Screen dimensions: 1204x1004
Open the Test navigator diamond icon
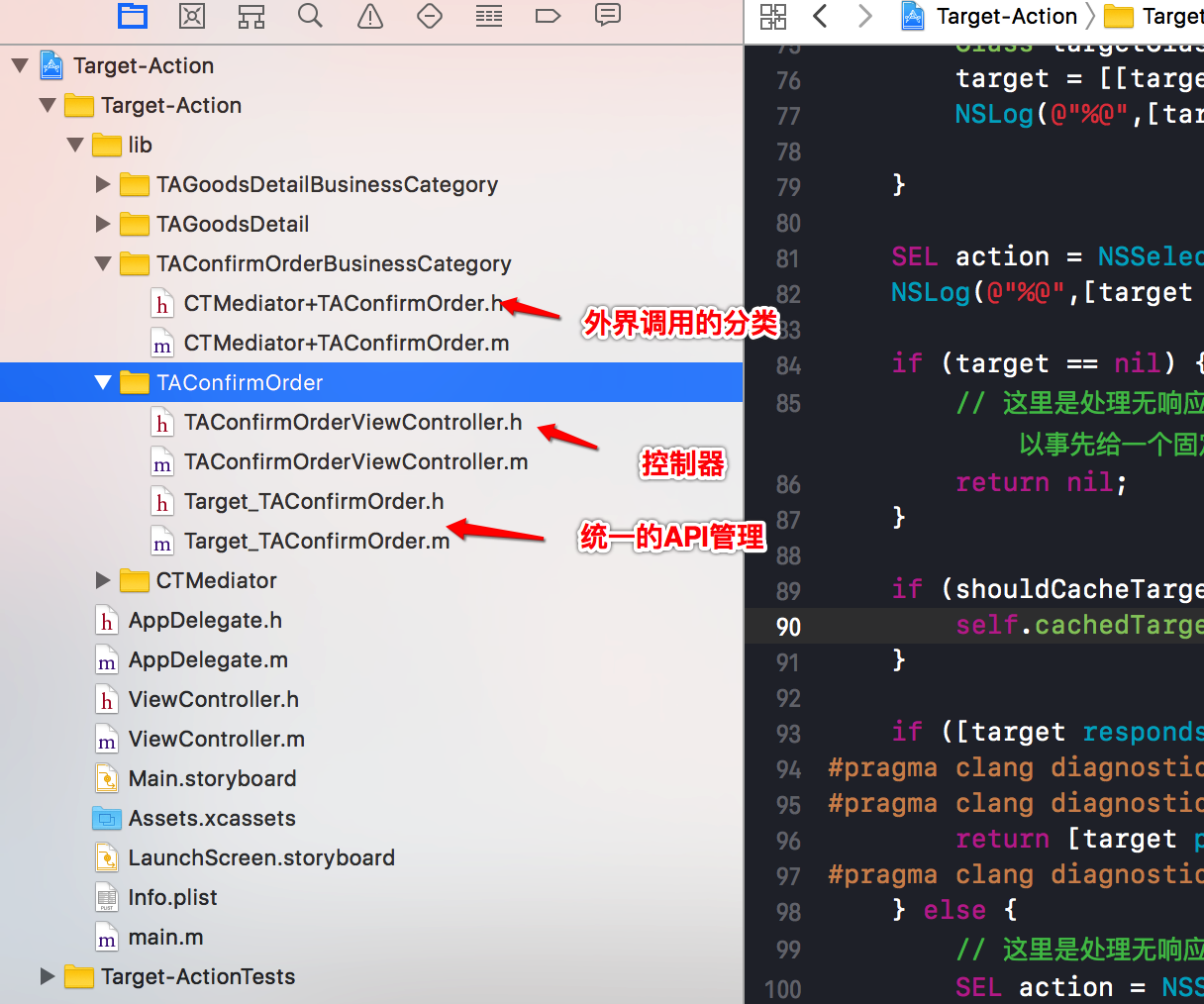pos(430,16)
